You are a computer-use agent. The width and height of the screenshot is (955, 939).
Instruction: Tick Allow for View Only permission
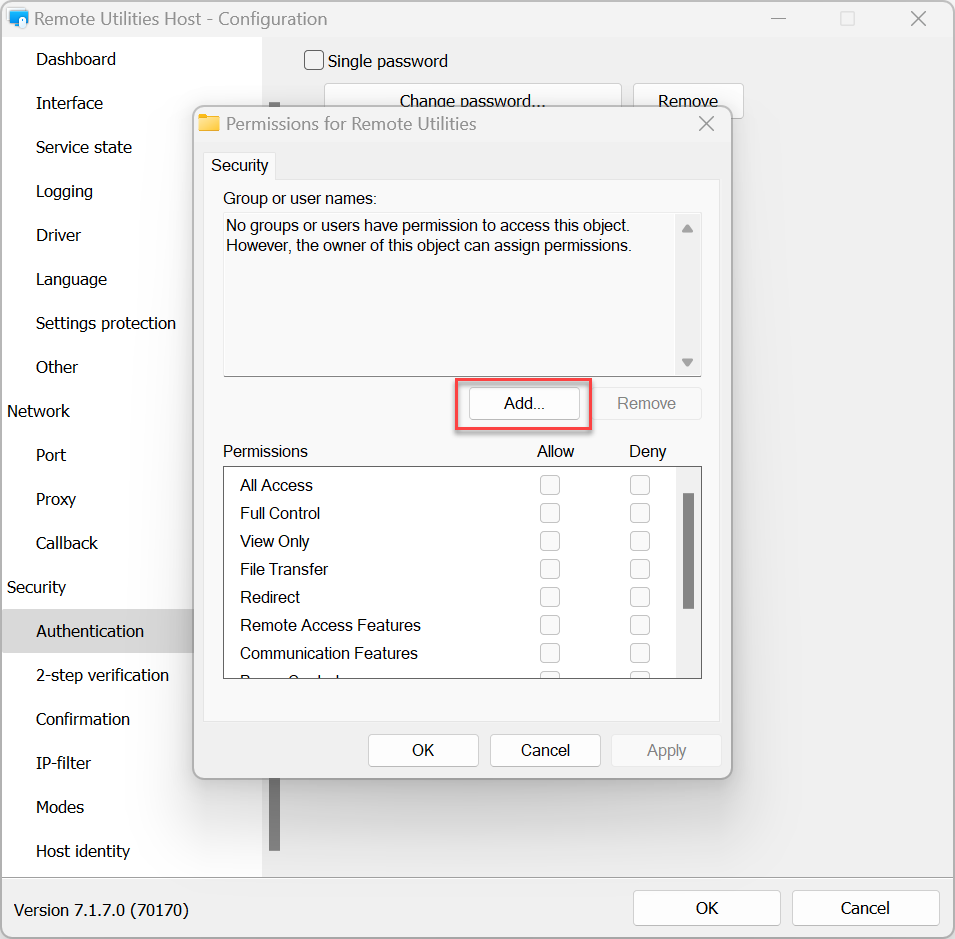550,541
